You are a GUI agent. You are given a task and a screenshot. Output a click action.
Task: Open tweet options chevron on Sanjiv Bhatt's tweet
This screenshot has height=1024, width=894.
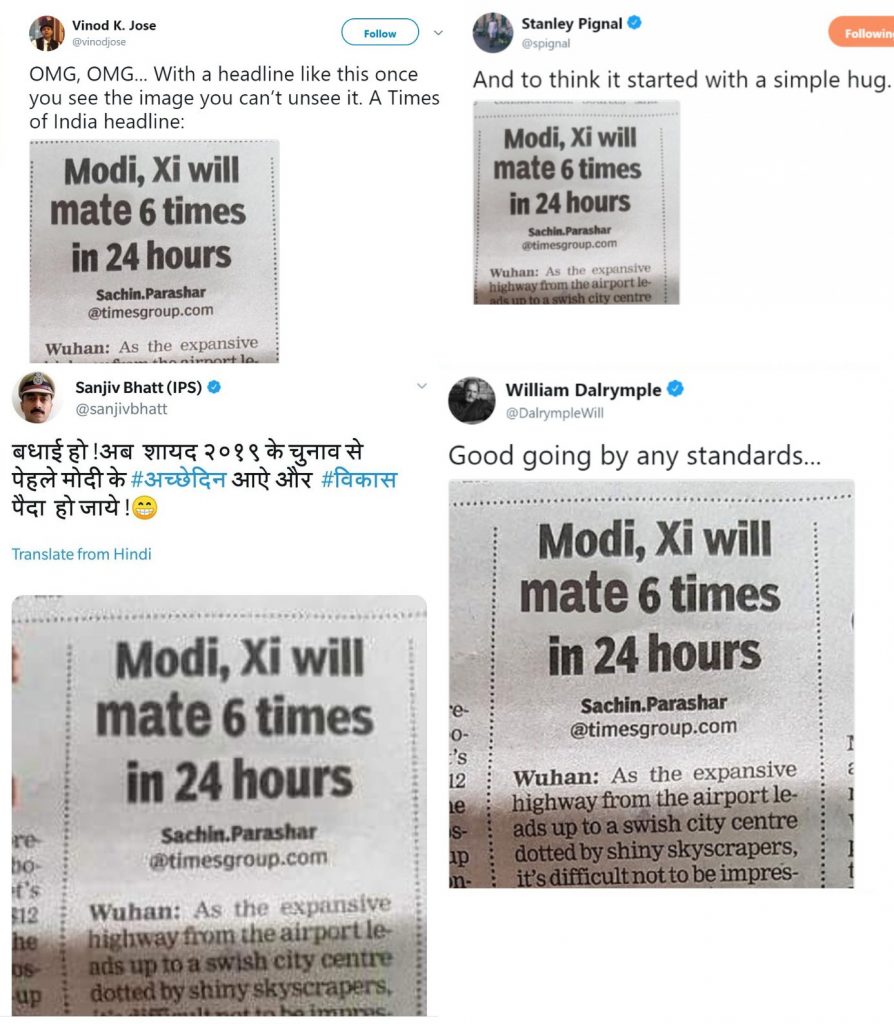(422, 386)
